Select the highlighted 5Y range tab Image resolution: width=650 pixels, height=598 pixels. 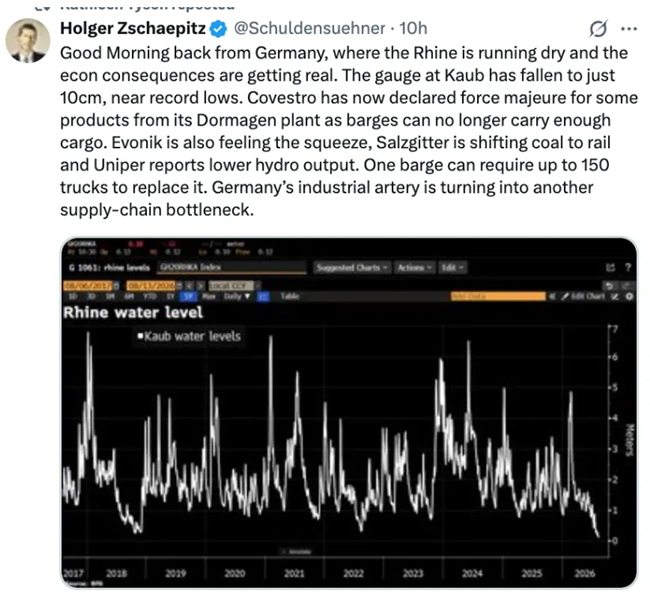[x=188, y=296]
